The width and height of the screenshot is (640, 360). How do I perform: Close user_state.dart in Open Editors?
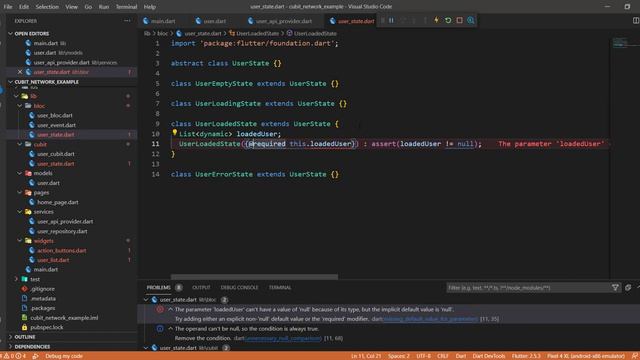[20, 72]
